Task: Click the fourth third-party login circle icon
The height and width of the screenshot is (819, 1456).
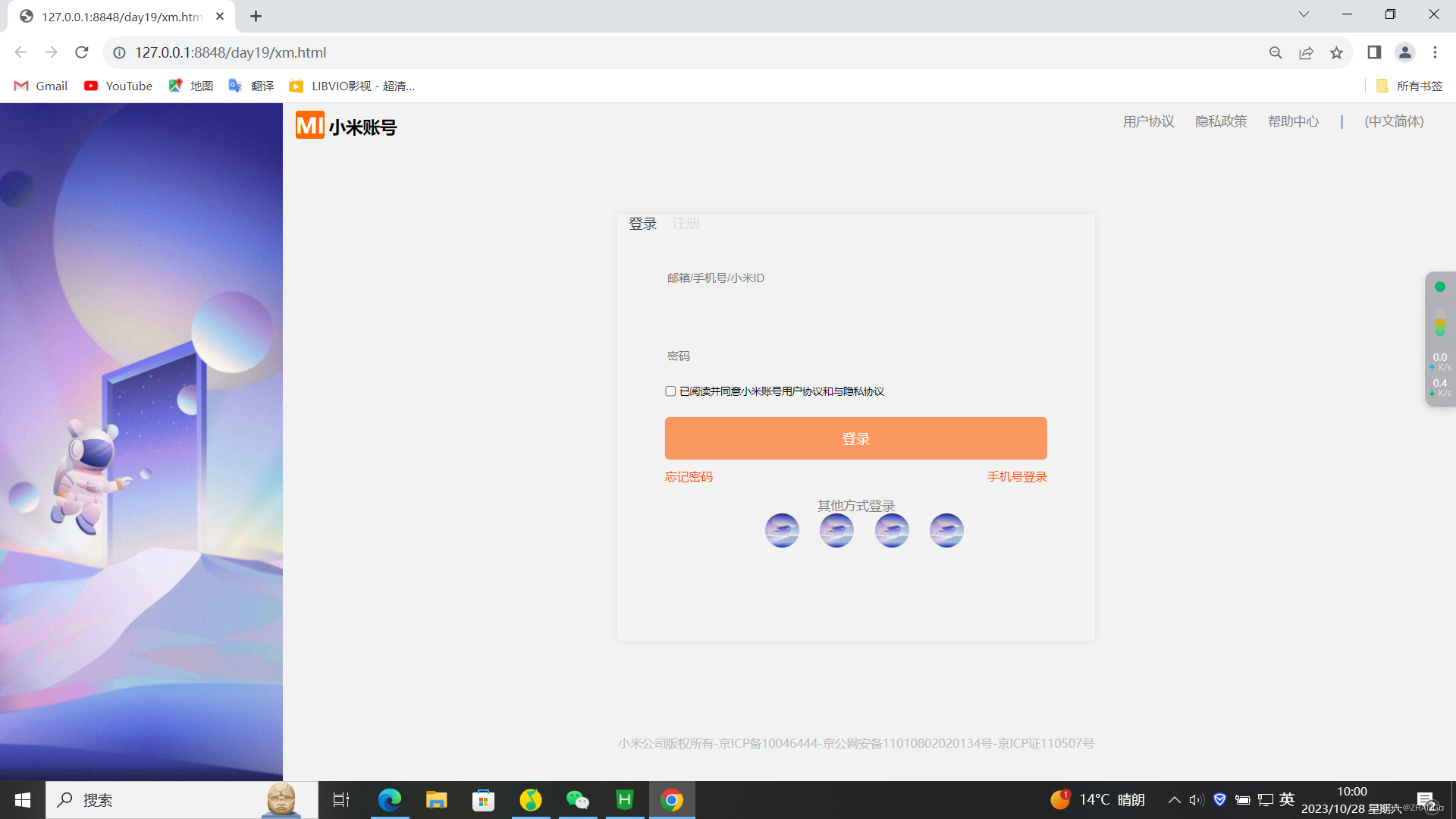Action: (x=946, y=530)
